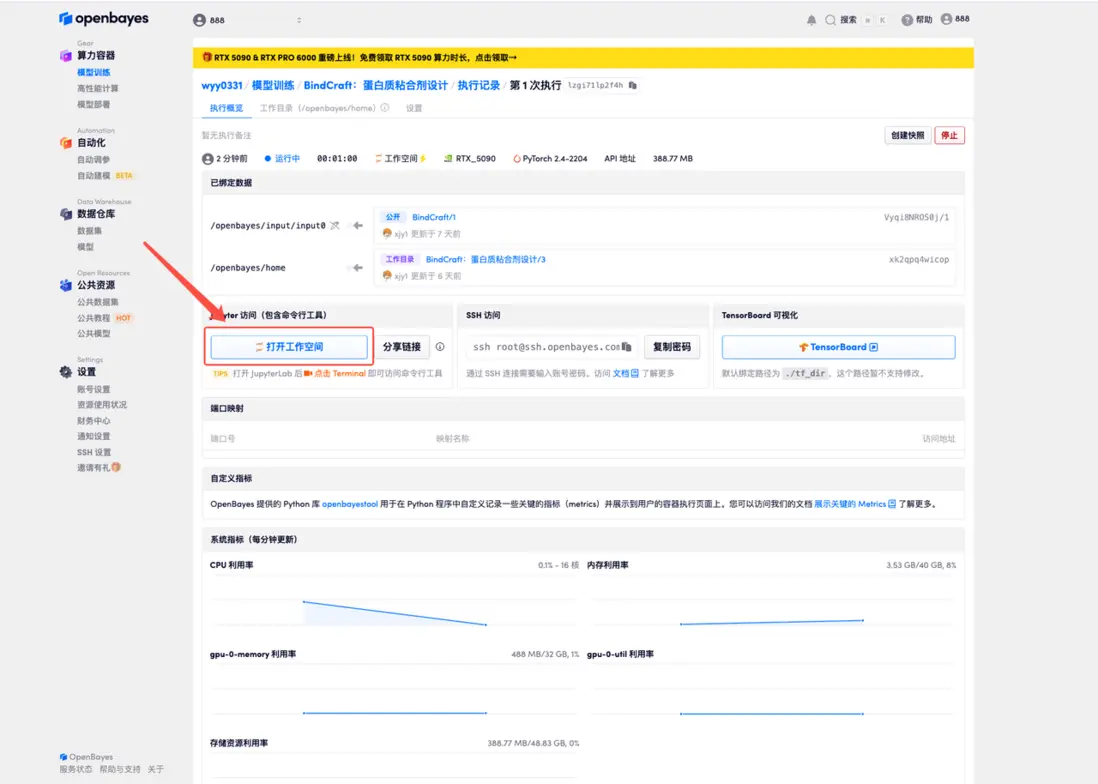Viewport: 1098px width, 784px height.
Task: Open the 帮助 help icon
Action: (x=907, y=20)
